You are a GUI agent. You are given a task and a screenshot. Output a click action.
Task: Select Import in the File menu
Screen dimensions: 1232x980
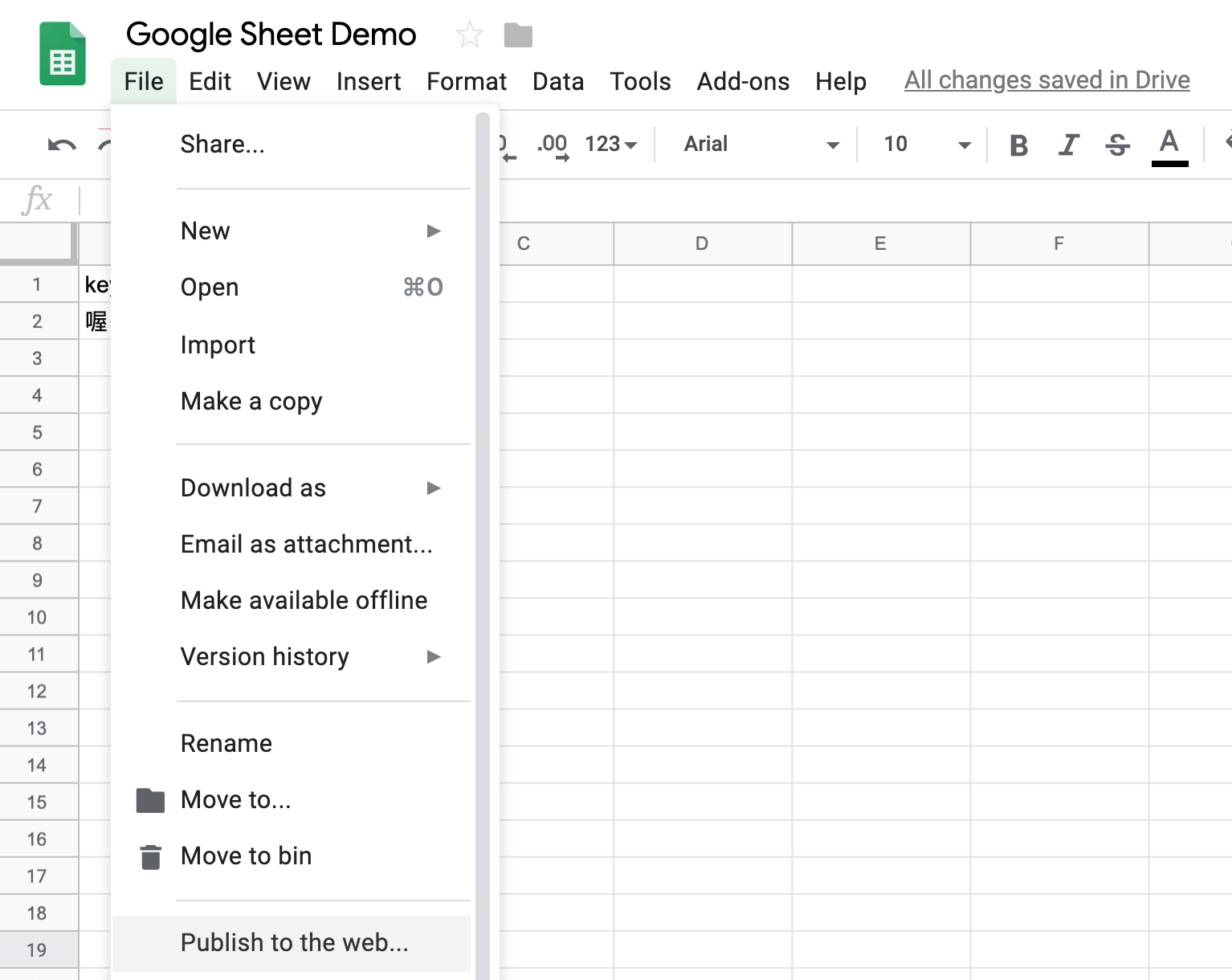[291, 345]
